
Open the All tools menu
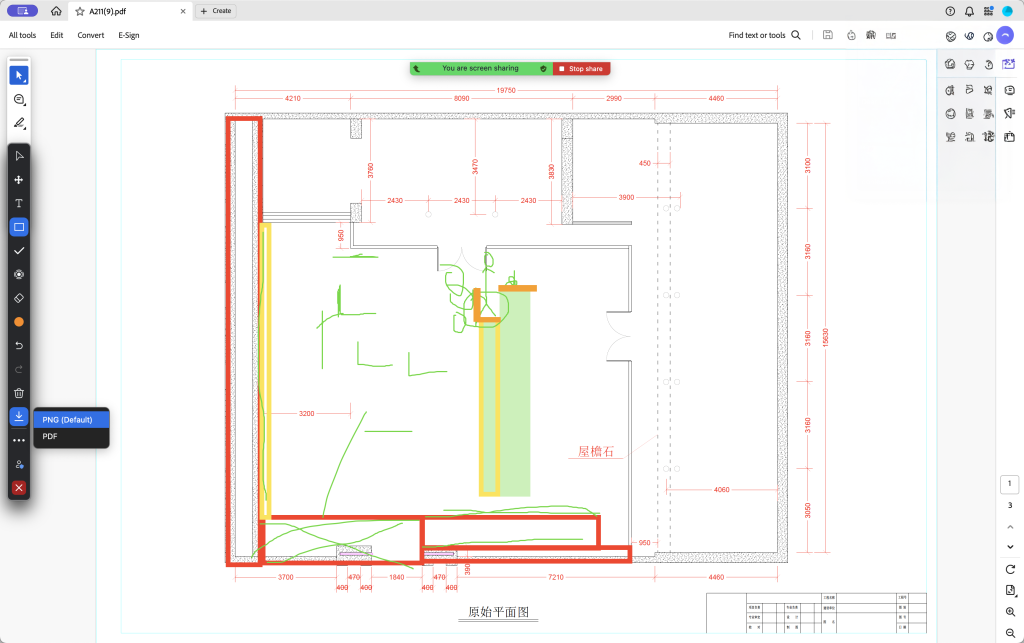(23, 35)
